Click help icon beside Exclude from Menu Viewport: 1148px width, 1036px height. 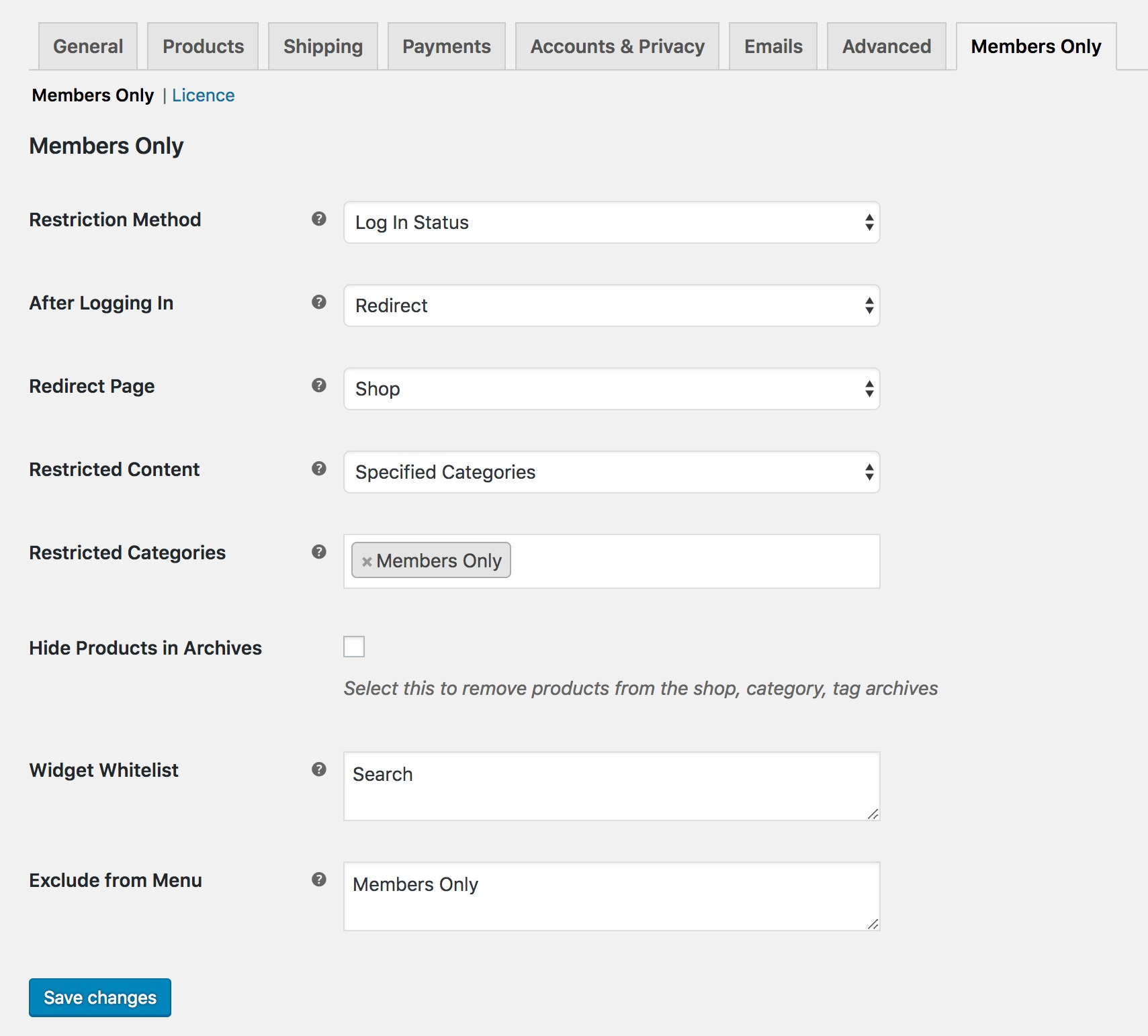(x=319, y=880)
